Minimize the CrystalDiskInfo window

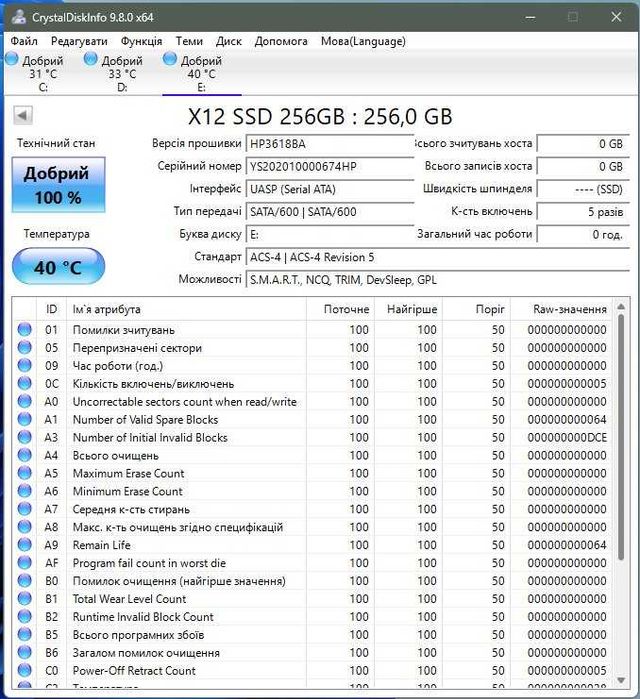[530, 17]
